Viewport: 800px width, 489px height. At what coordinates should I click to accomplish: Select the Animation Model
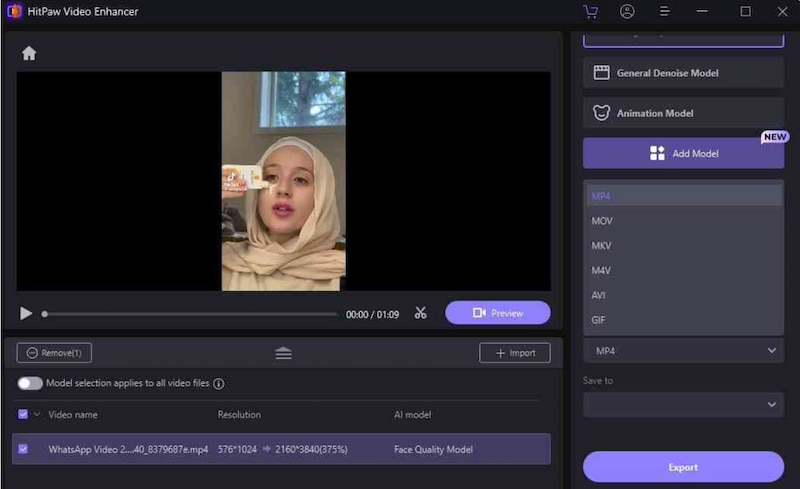pos(683,113)
